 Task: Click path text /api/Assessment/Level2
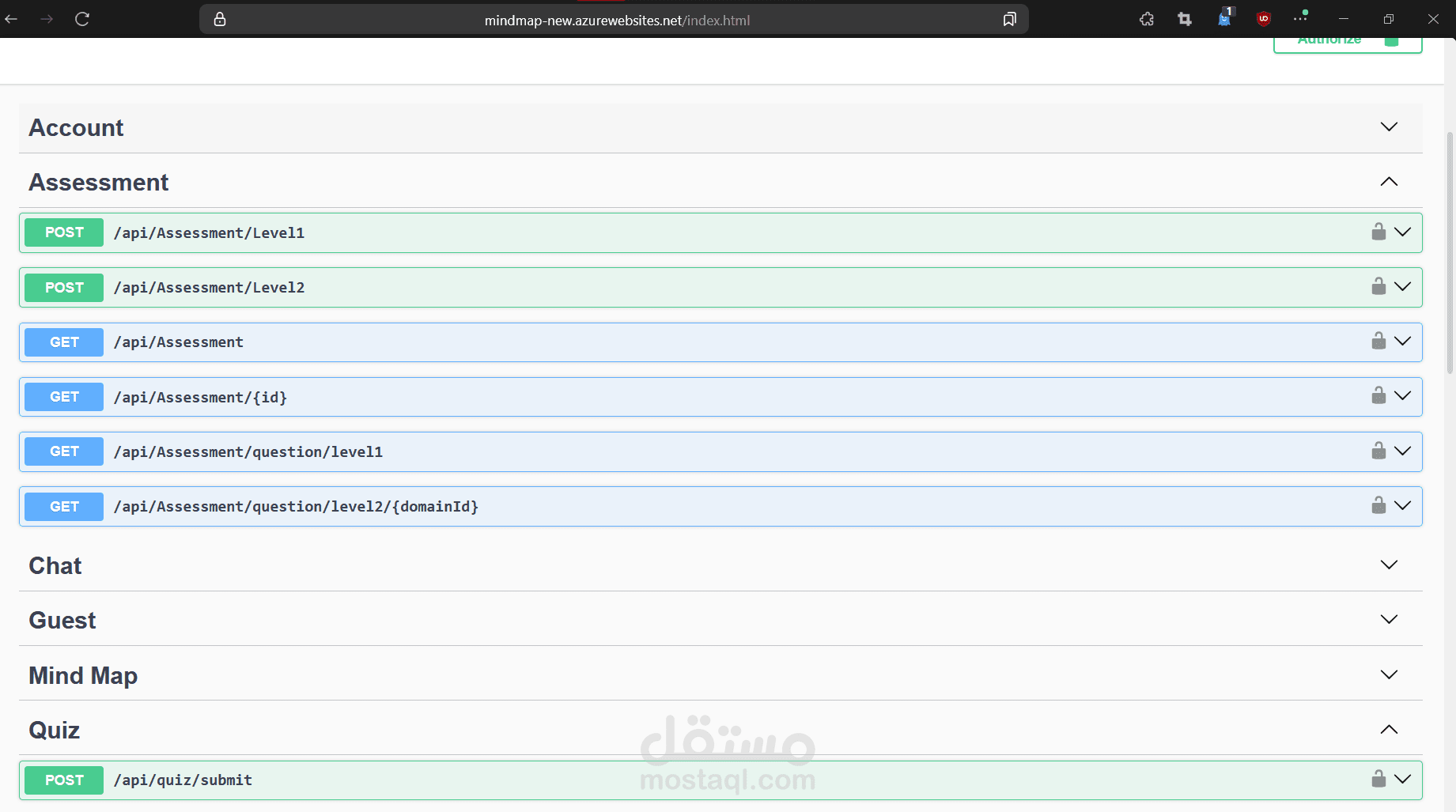click(209, 287)
